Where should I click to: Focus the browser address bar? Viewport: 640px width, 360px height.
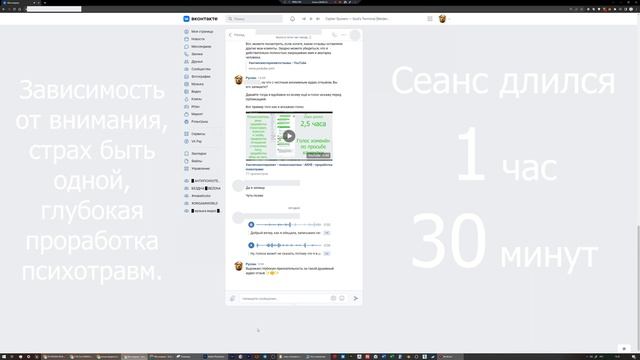(54, 9)
